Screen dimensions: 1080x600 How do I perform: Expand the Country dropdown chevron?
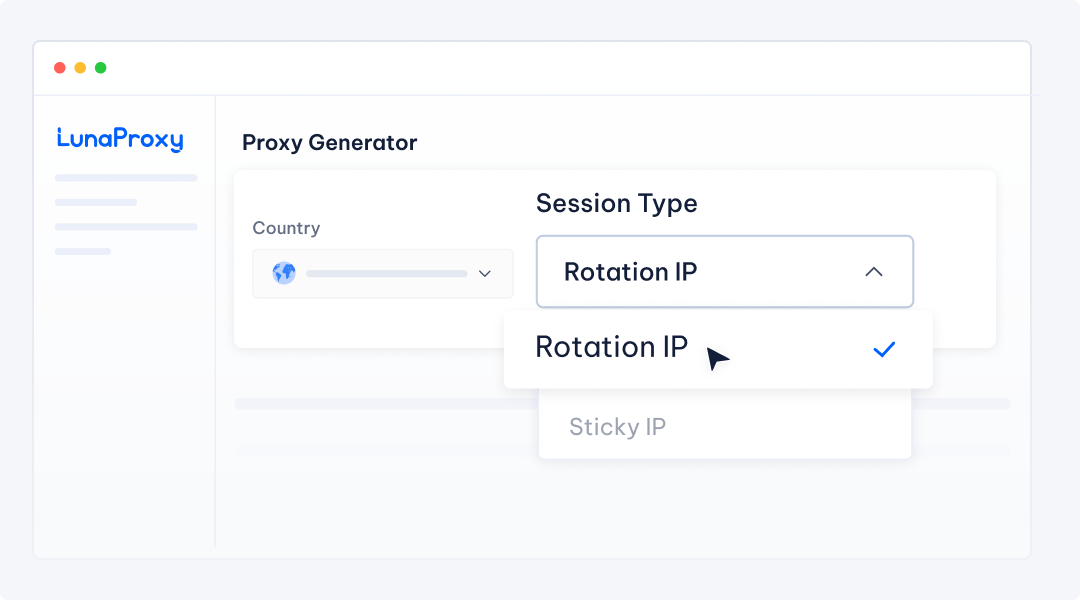point(485,273)
